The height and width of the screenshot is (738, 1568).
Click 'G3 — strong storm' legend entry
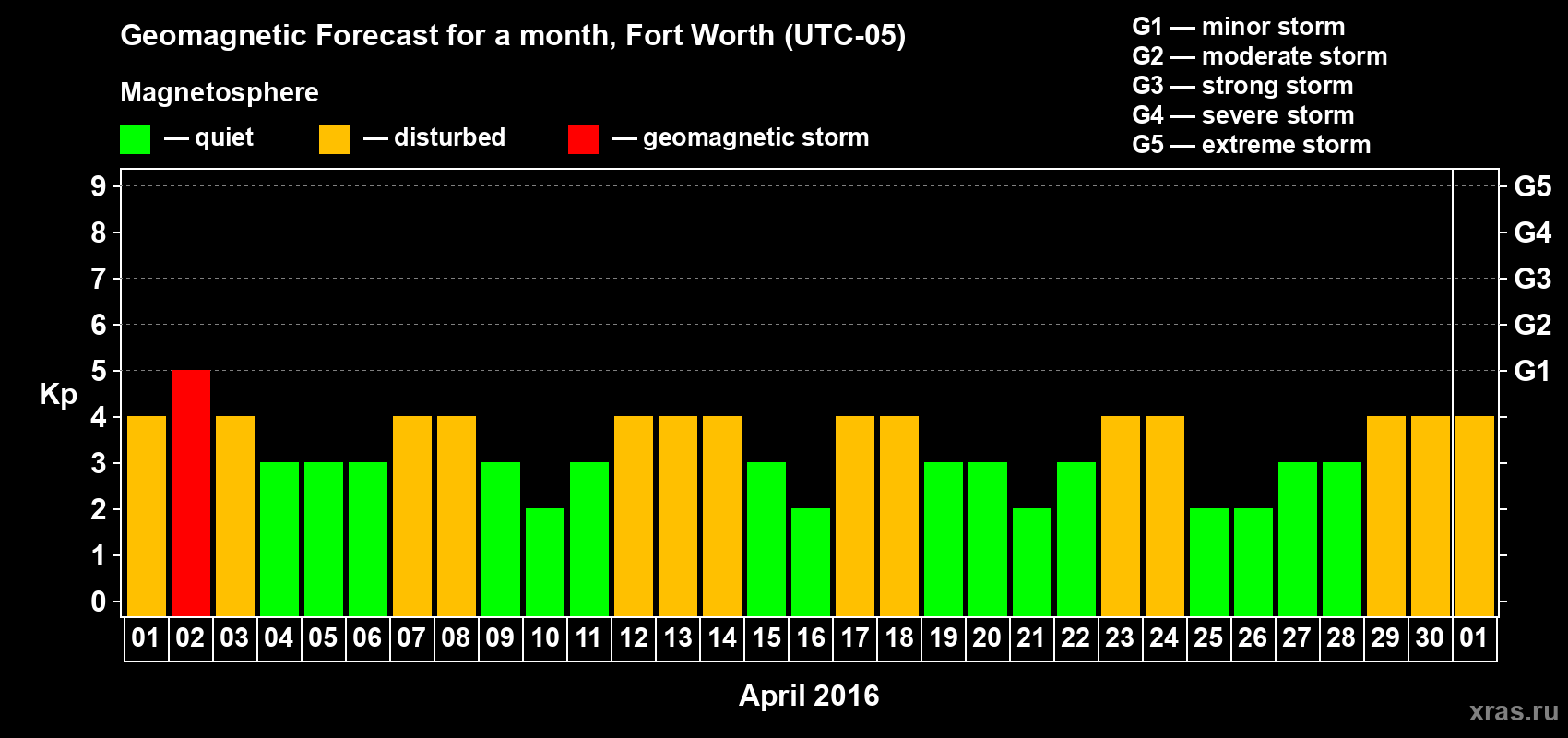pos(1242,85)
